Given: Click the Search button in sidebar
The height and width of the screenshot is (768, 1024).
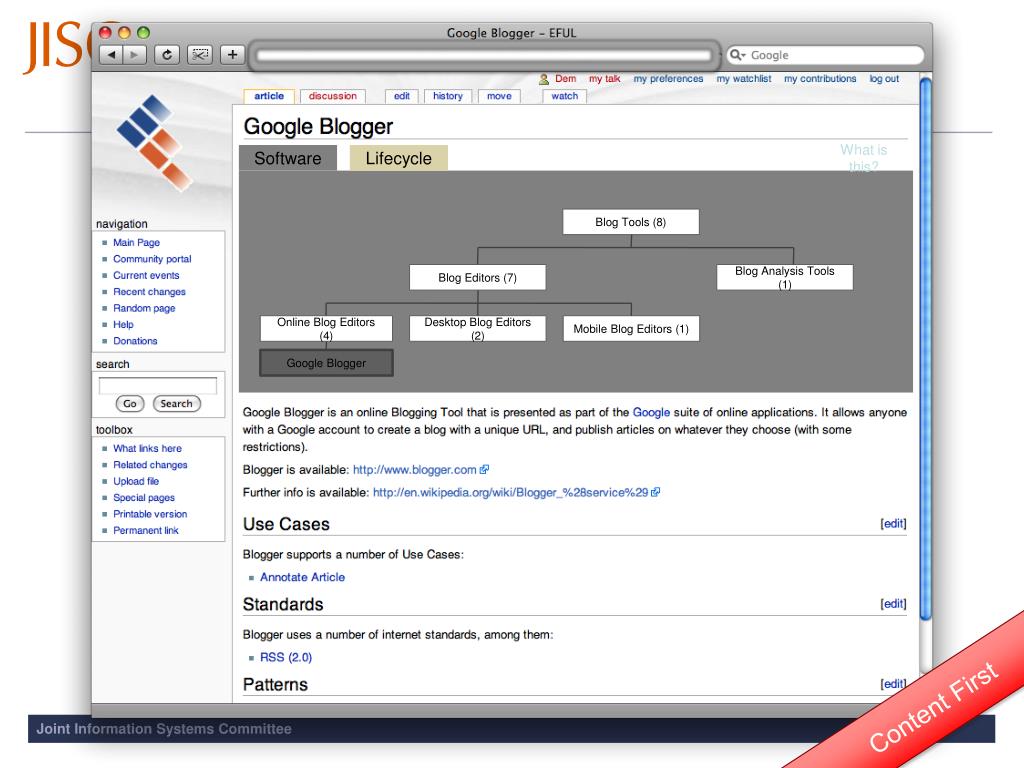Looking at the screenshot, I should 176,404.
